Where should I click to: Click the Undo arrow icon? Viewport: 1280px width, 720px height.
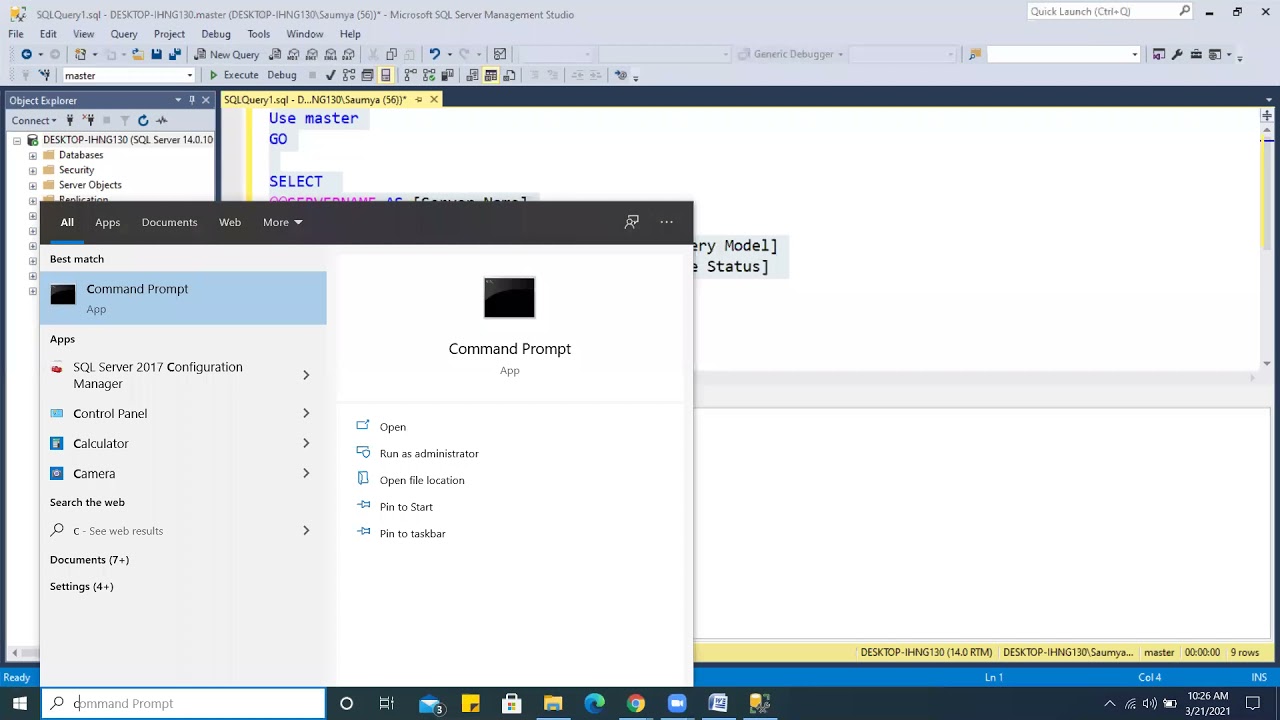[x=434, y=54]
